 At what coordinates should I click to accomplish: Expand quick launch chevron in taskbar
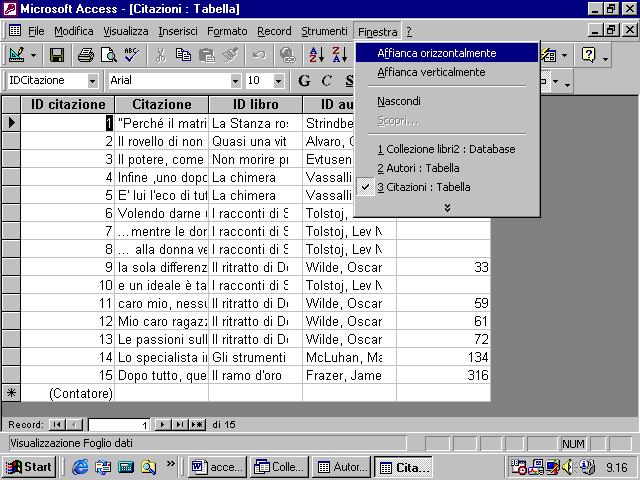171,463
